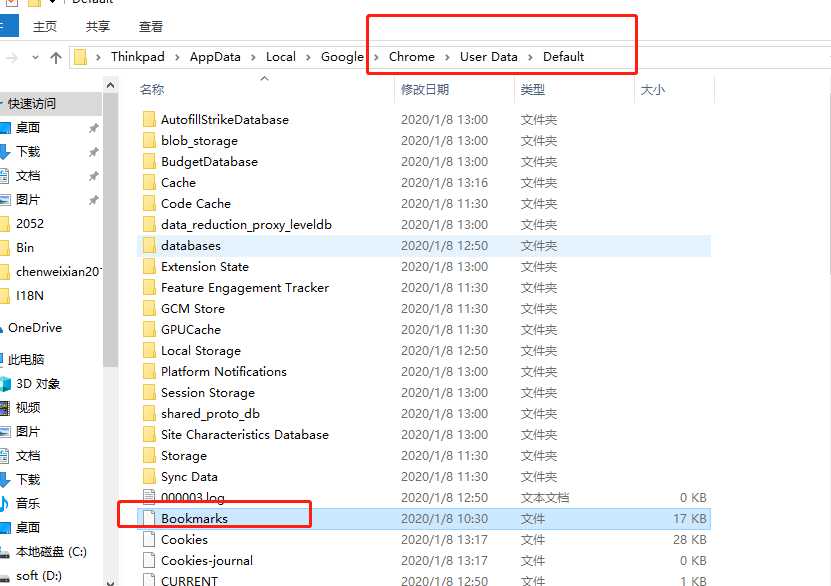Expand chevron after Thinkpad in path
831x586 pixels.
[177, 57]
